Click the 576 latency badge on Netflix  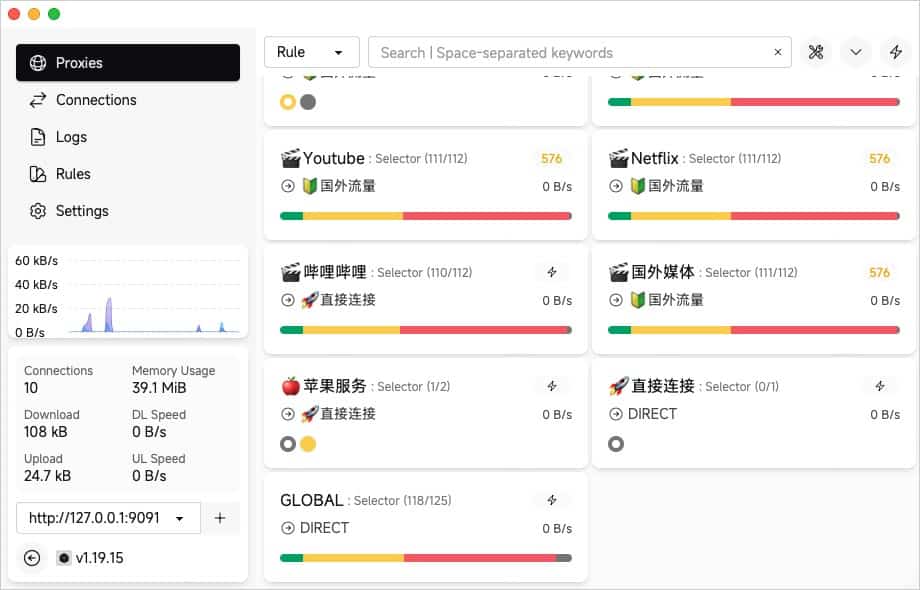[879, 158]
